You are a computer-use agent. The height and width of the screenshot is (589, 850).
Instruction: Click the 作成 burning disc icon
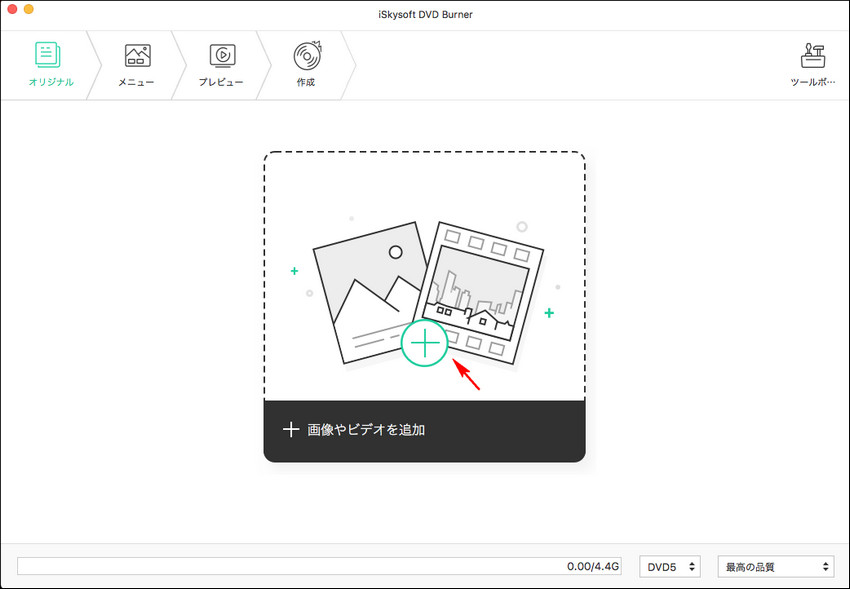tap(306, 55)
